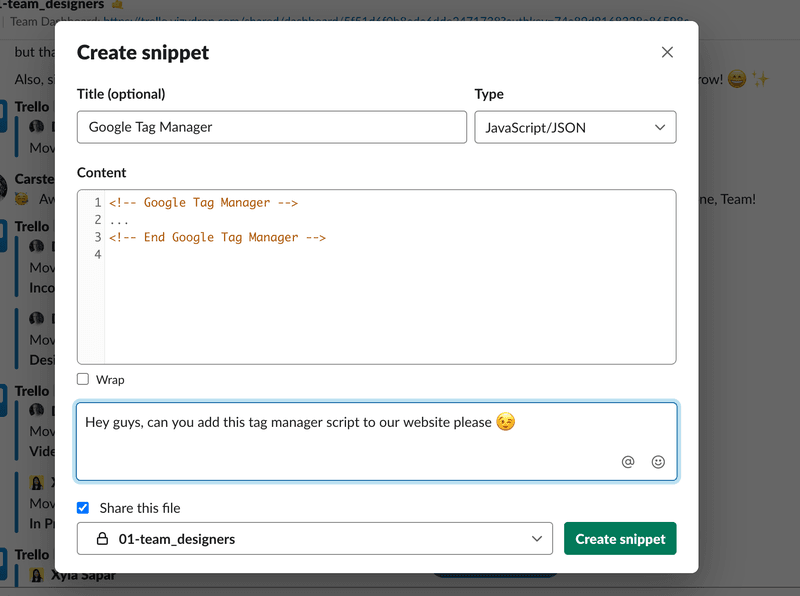Screen dimensions: 800x596
Task: Click the Create snippet dialog heading
Action: [143, 53]
